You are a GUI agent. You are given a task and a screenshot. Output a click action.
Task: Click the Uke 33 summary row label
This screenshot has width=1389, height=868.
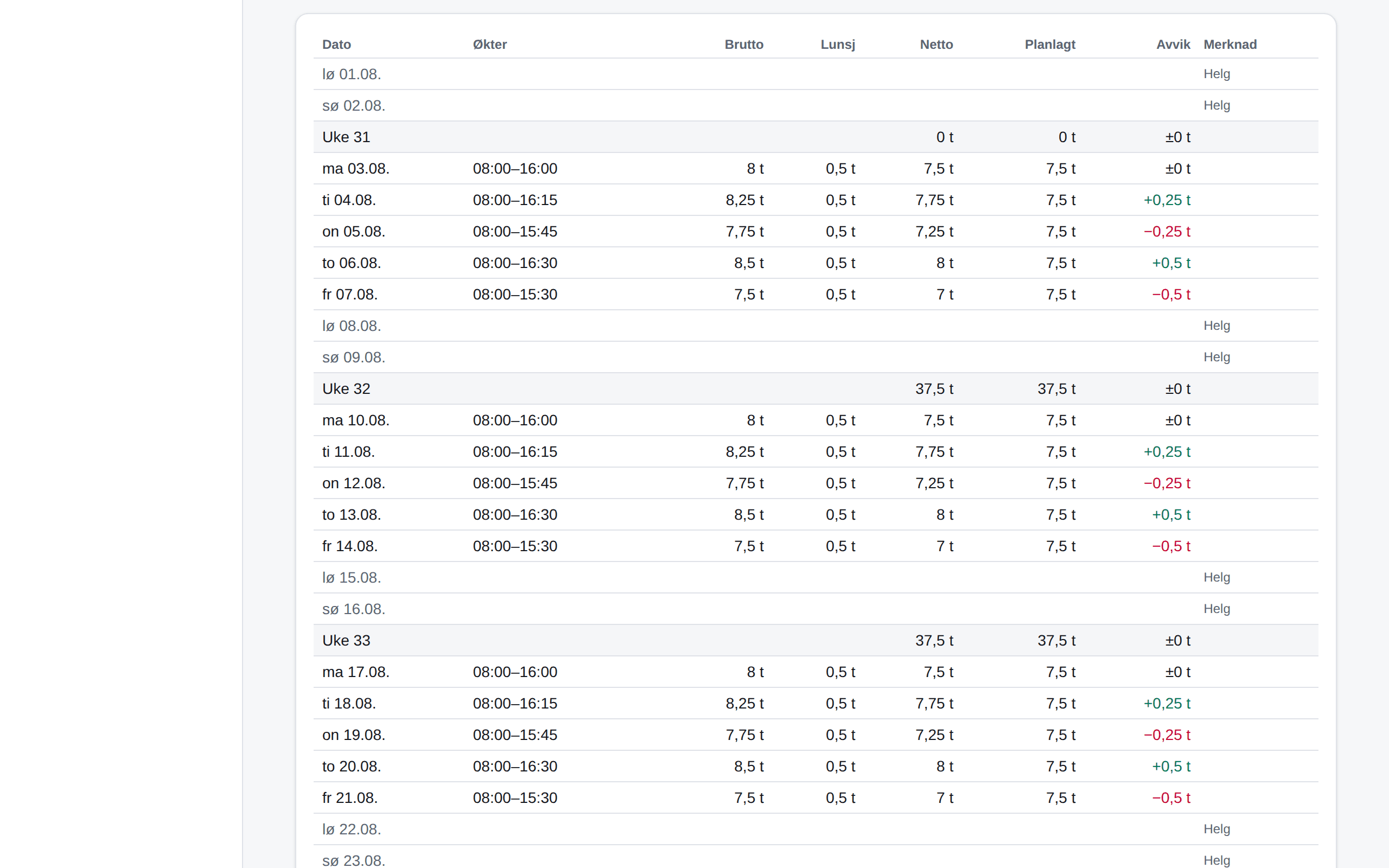[346, 640]
